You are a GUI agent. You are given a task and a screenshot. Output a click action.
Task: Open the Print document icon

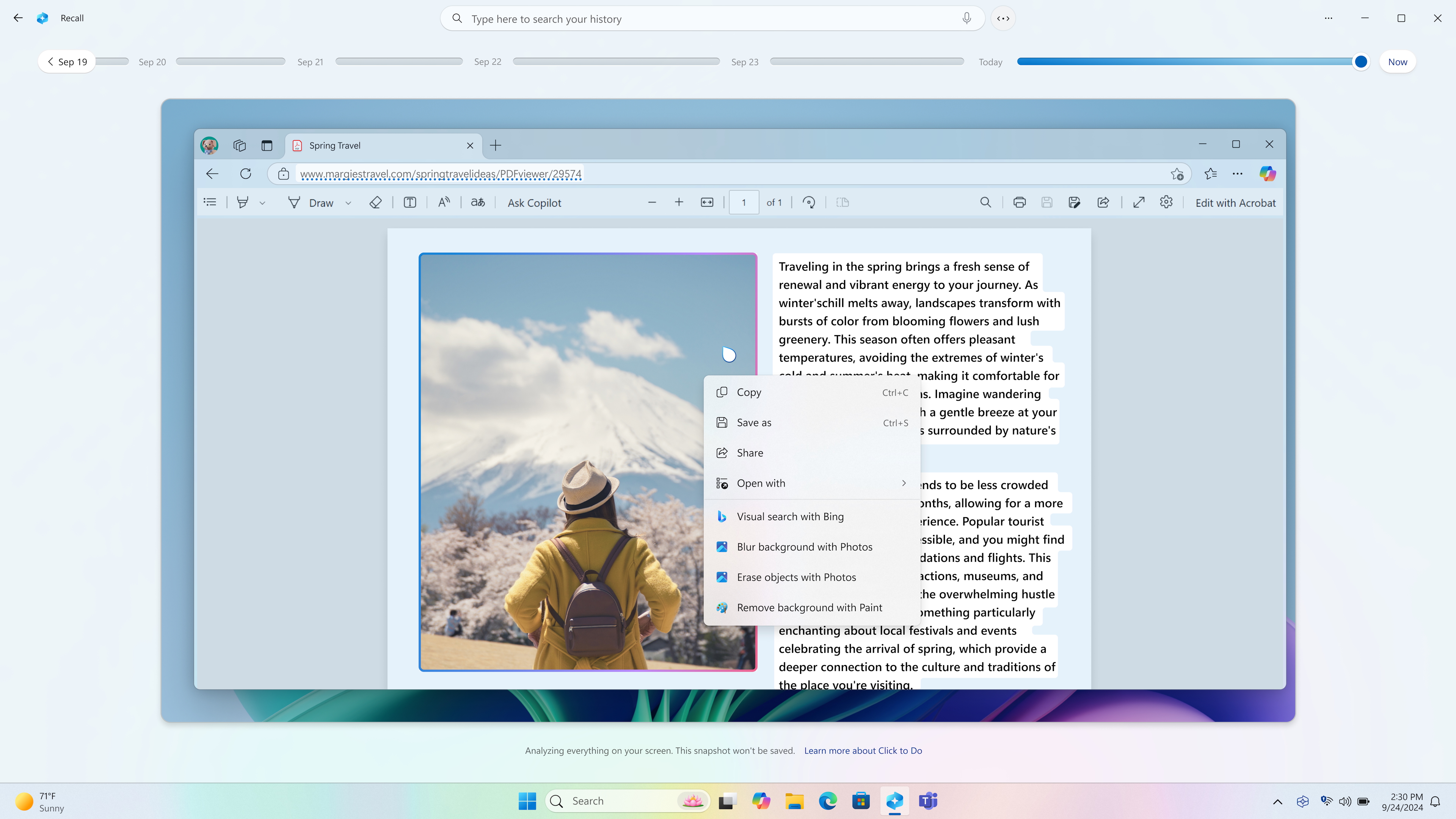(1019, 202)
